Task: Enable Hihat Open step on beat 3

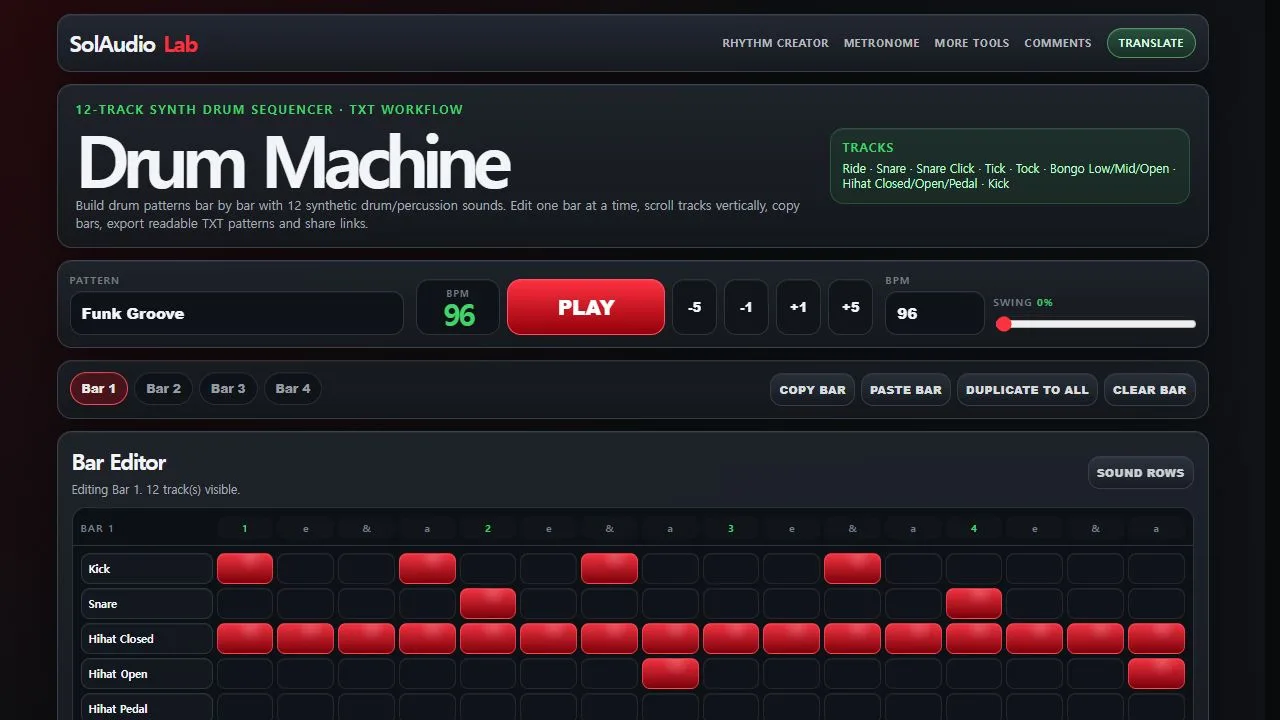Action: (x=731, y=674)
